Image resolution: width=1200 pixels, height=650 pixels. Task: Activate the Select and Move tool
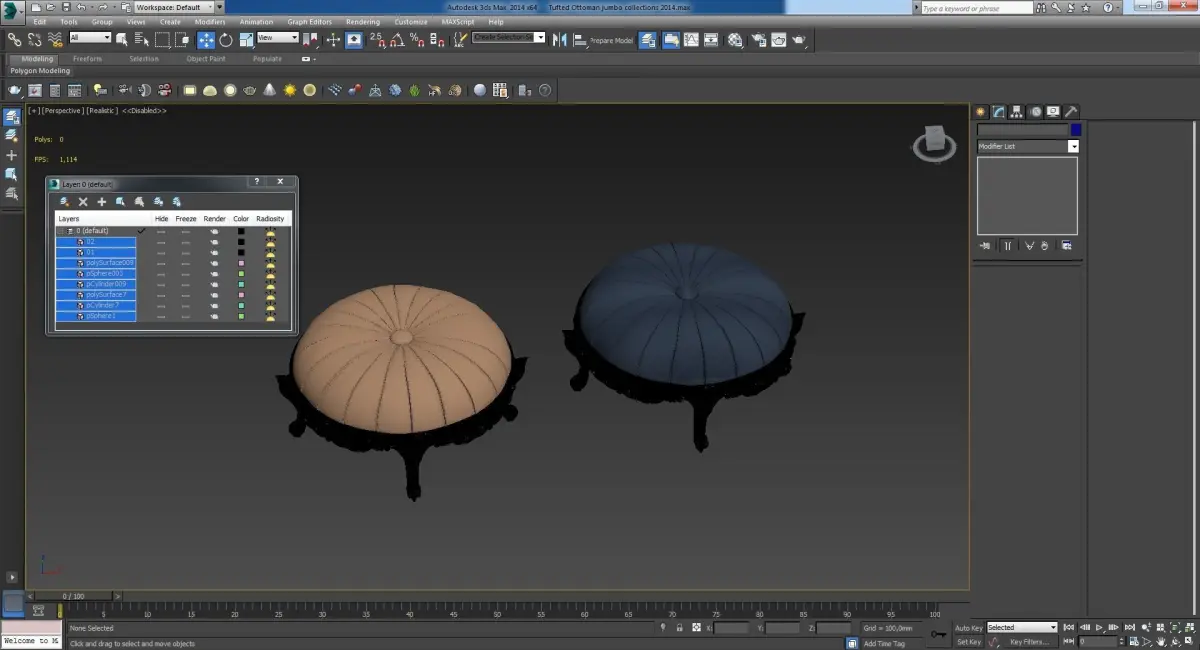point(206,40)
